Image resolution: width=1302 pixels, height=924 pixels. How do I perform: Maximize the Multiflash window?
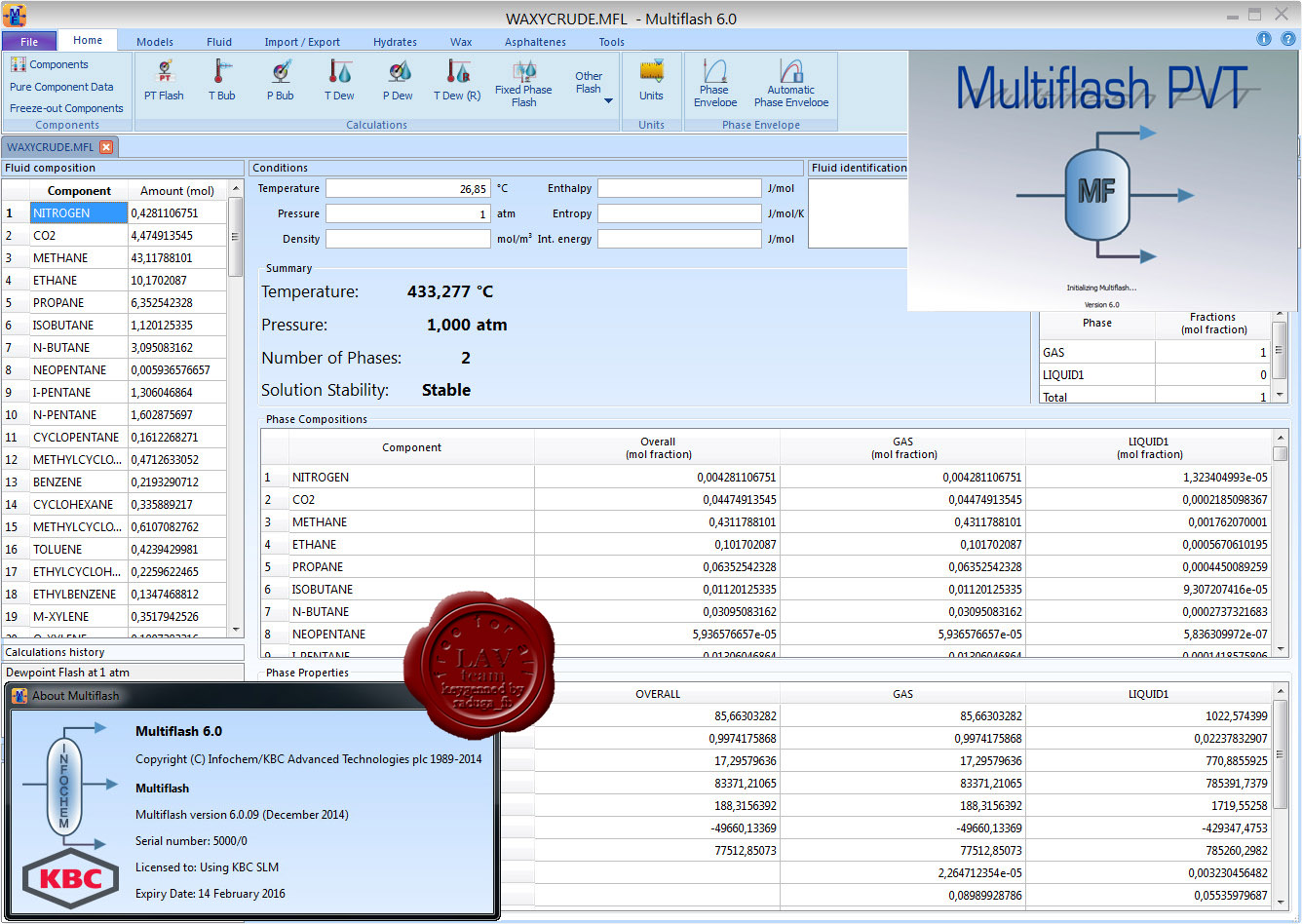click(1255, 14)
